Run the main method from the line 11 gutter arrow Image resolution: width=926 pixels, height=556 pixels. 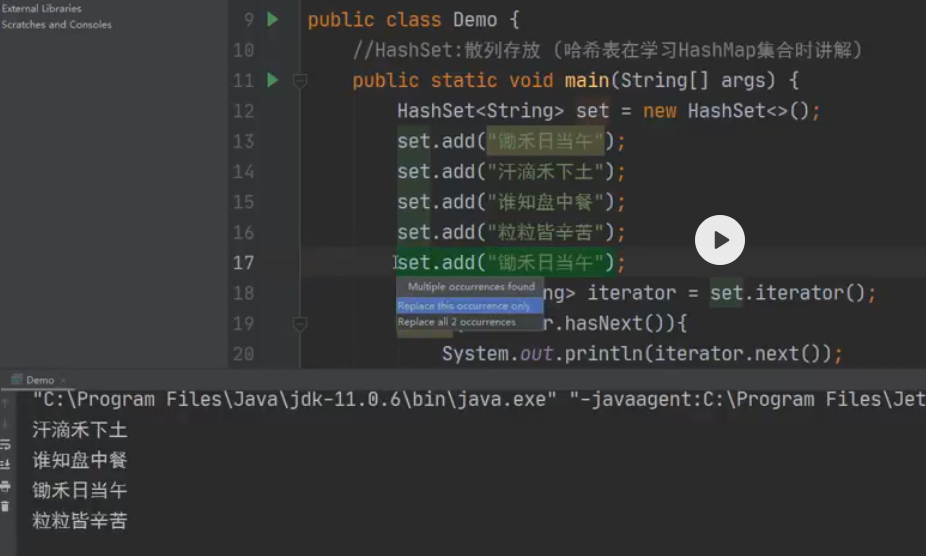(x=272, y=80)
